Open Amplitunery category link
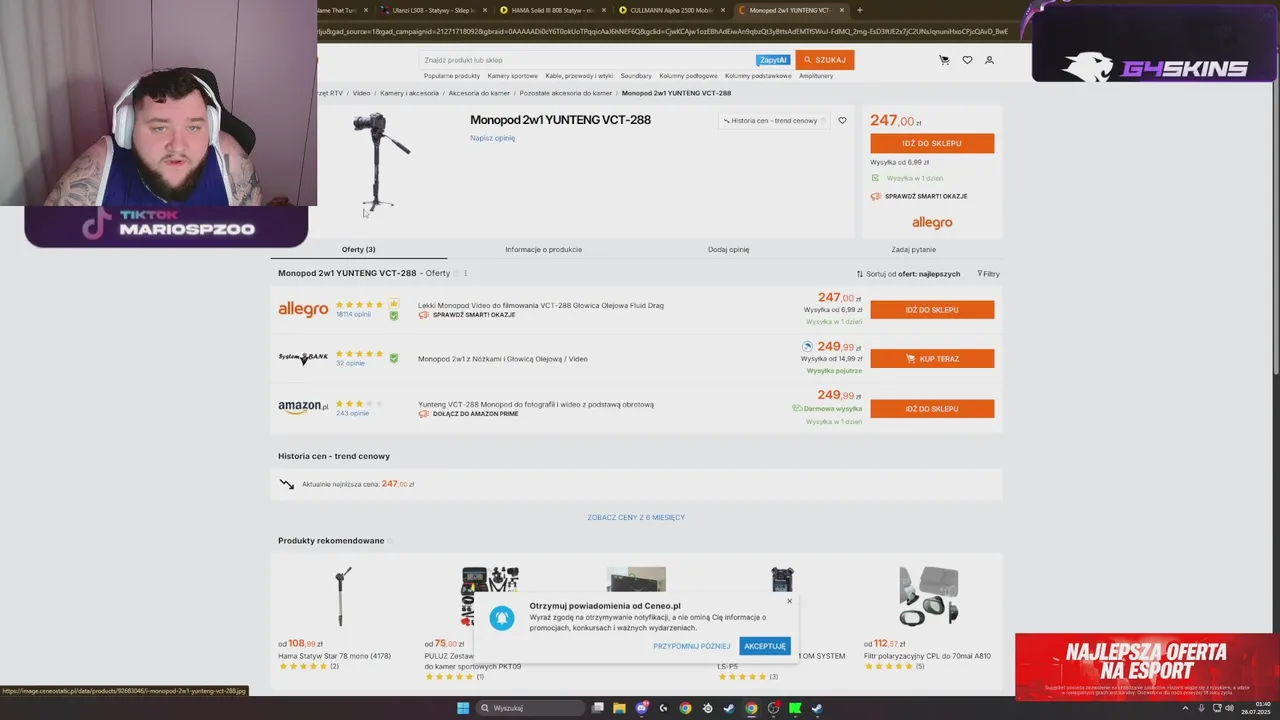1280x720 pixels. click(x=816, y=76)
